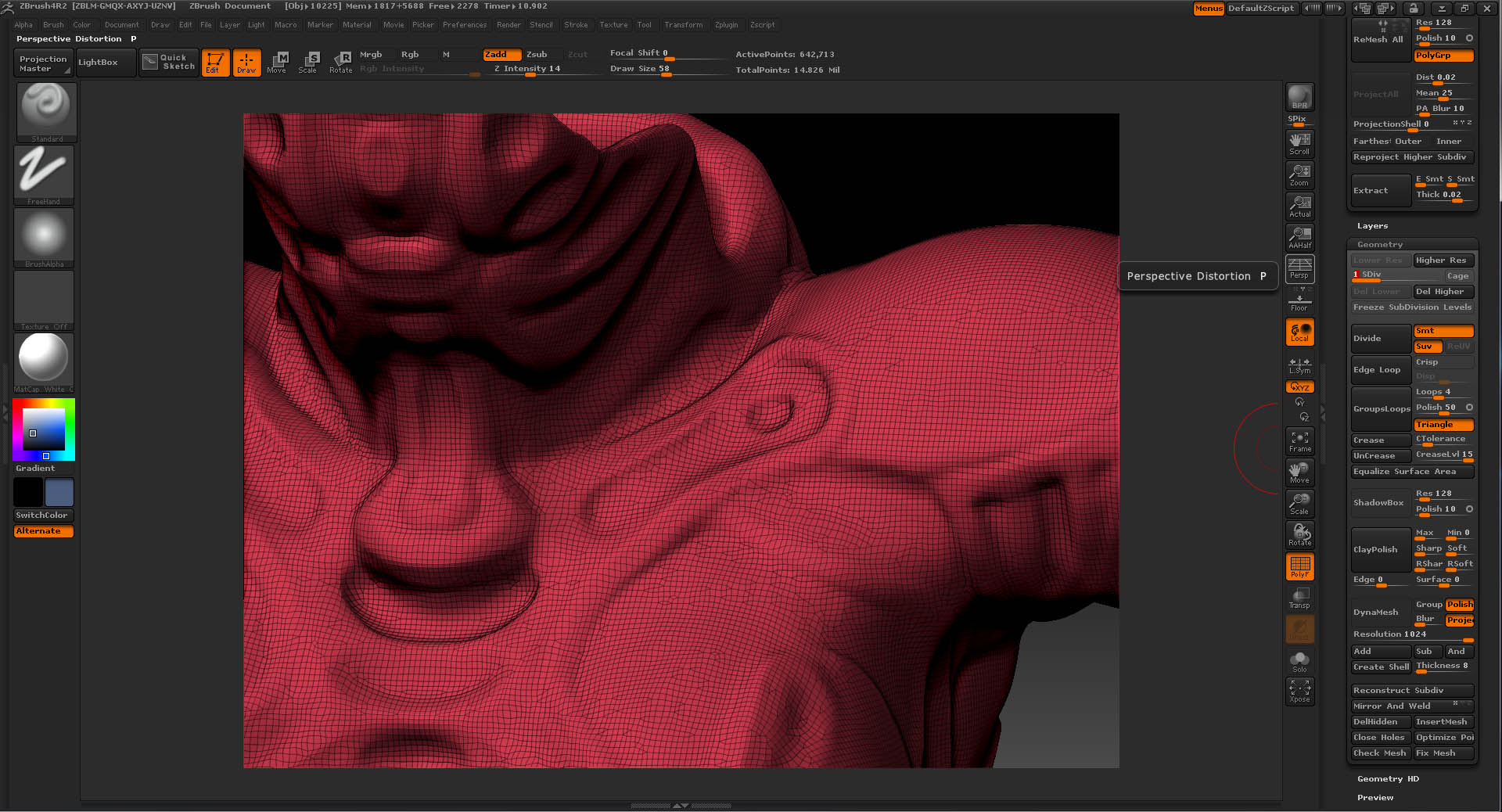Click the BPR render icon
1502x812 pixels.
click(x=1299, y=97)
